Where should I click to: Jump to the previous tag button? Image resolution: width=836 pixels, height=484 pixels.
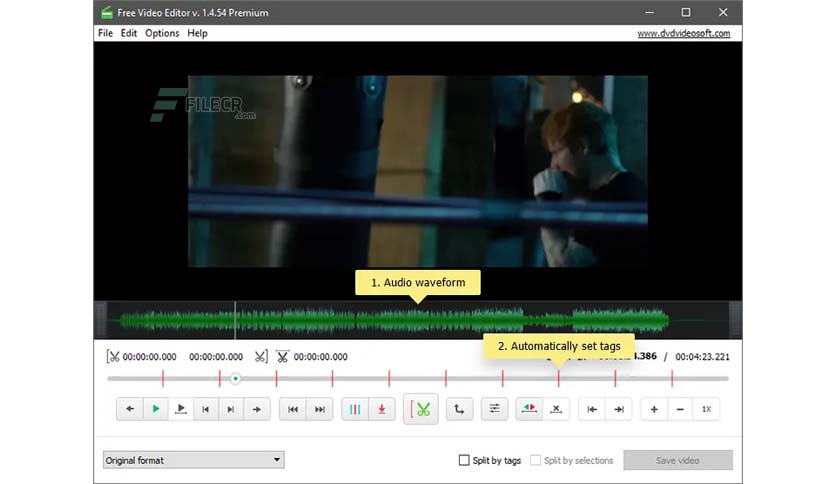[x=293, y=409]
